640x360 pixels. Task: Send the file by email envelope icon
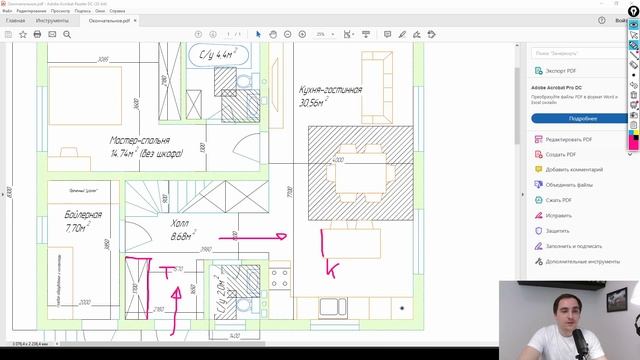pyautogui.click(x=52, y=35)
